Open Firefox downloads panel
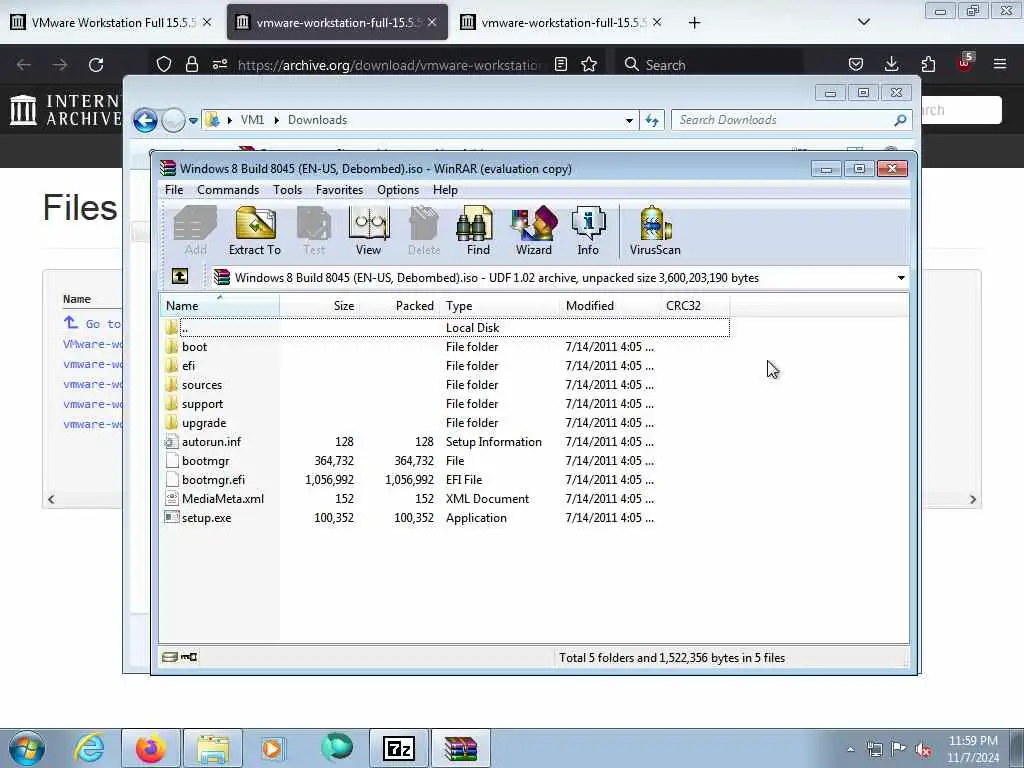The image size is (1024, 768). pos(891,64)
